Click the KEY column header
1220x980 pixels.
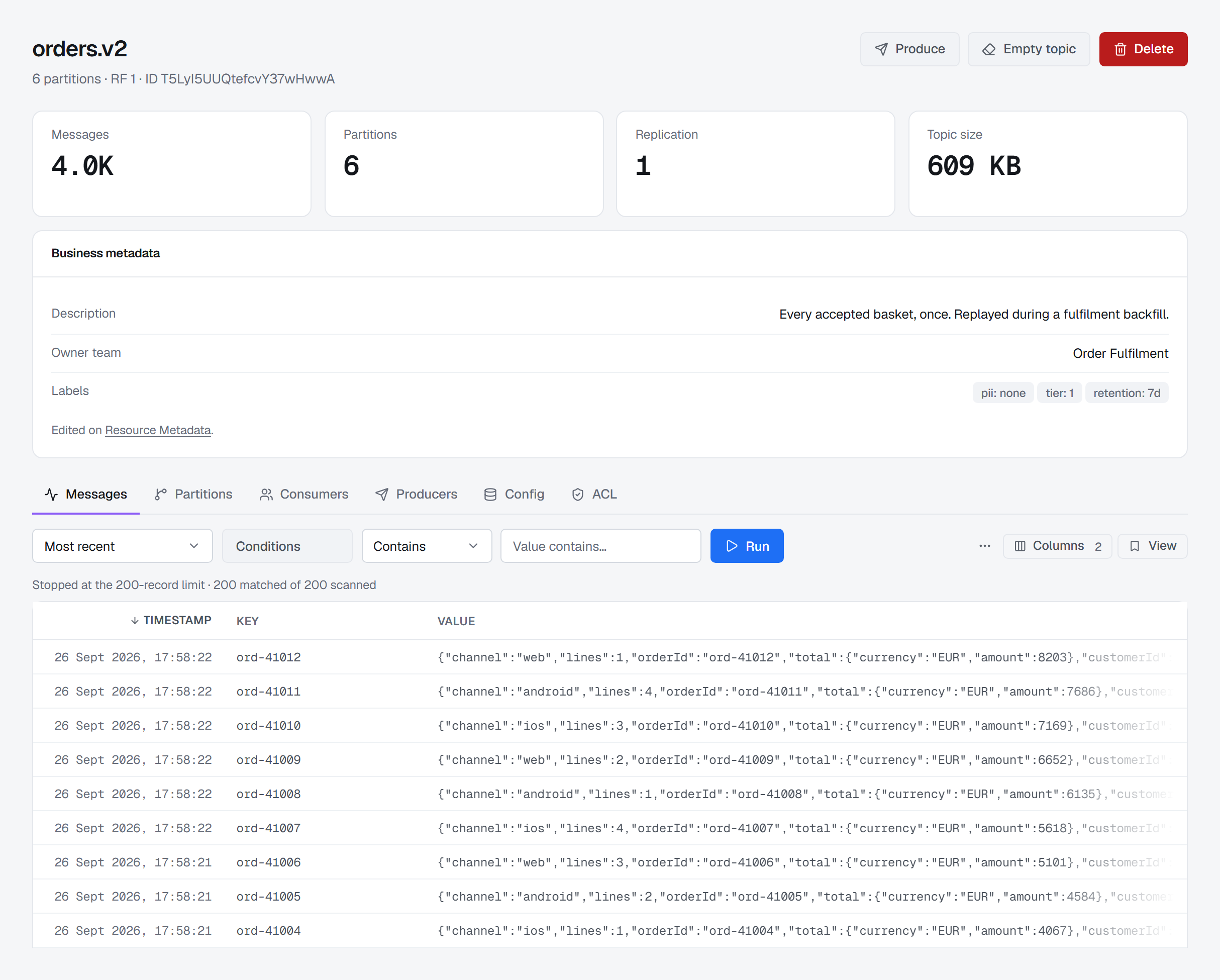pyautogui.click(x=247, y=621)
